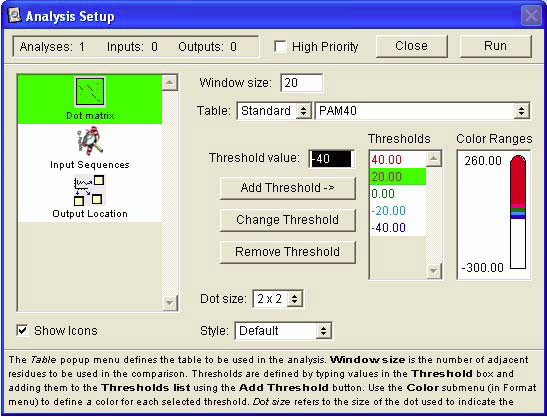Click the up arrow of the panel list scrollbar
Screen dimensions: 547x417
pyautogui.click(x=170, y=83)
